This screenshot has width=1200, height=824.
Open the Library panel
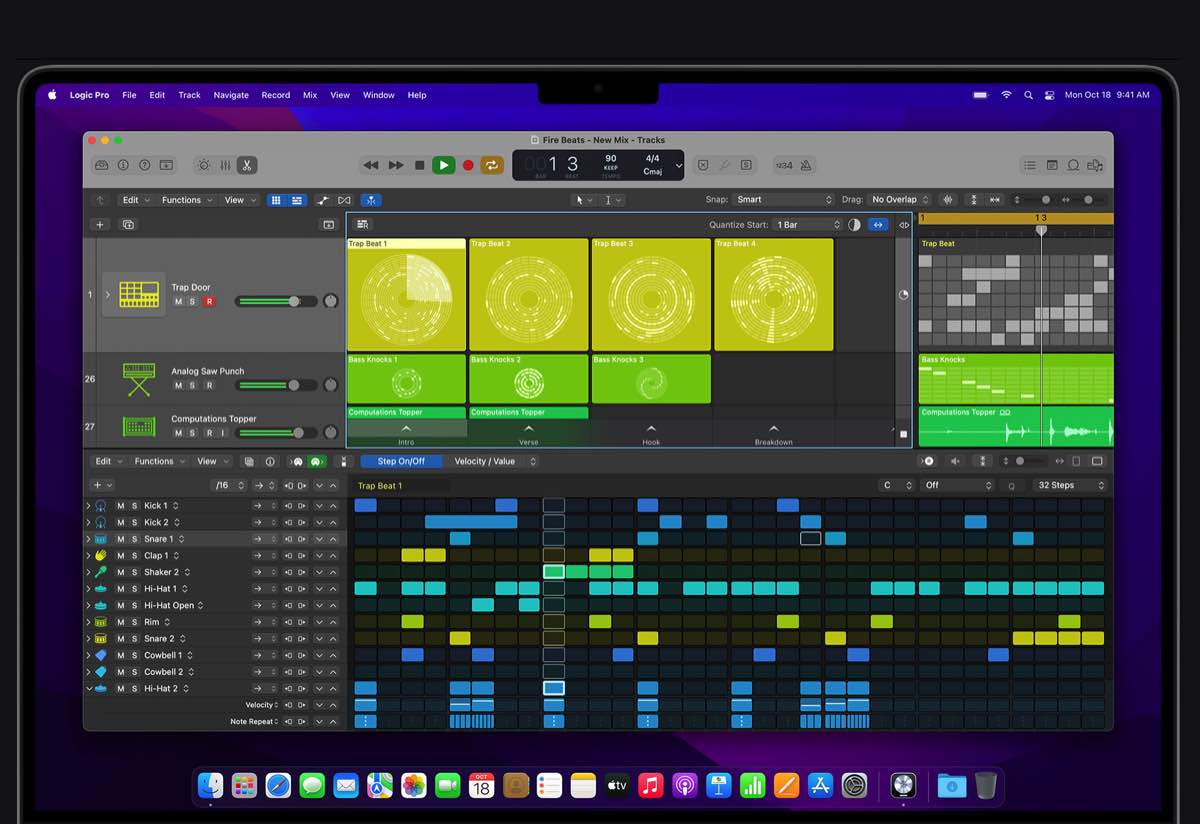[x=102, y=165]
